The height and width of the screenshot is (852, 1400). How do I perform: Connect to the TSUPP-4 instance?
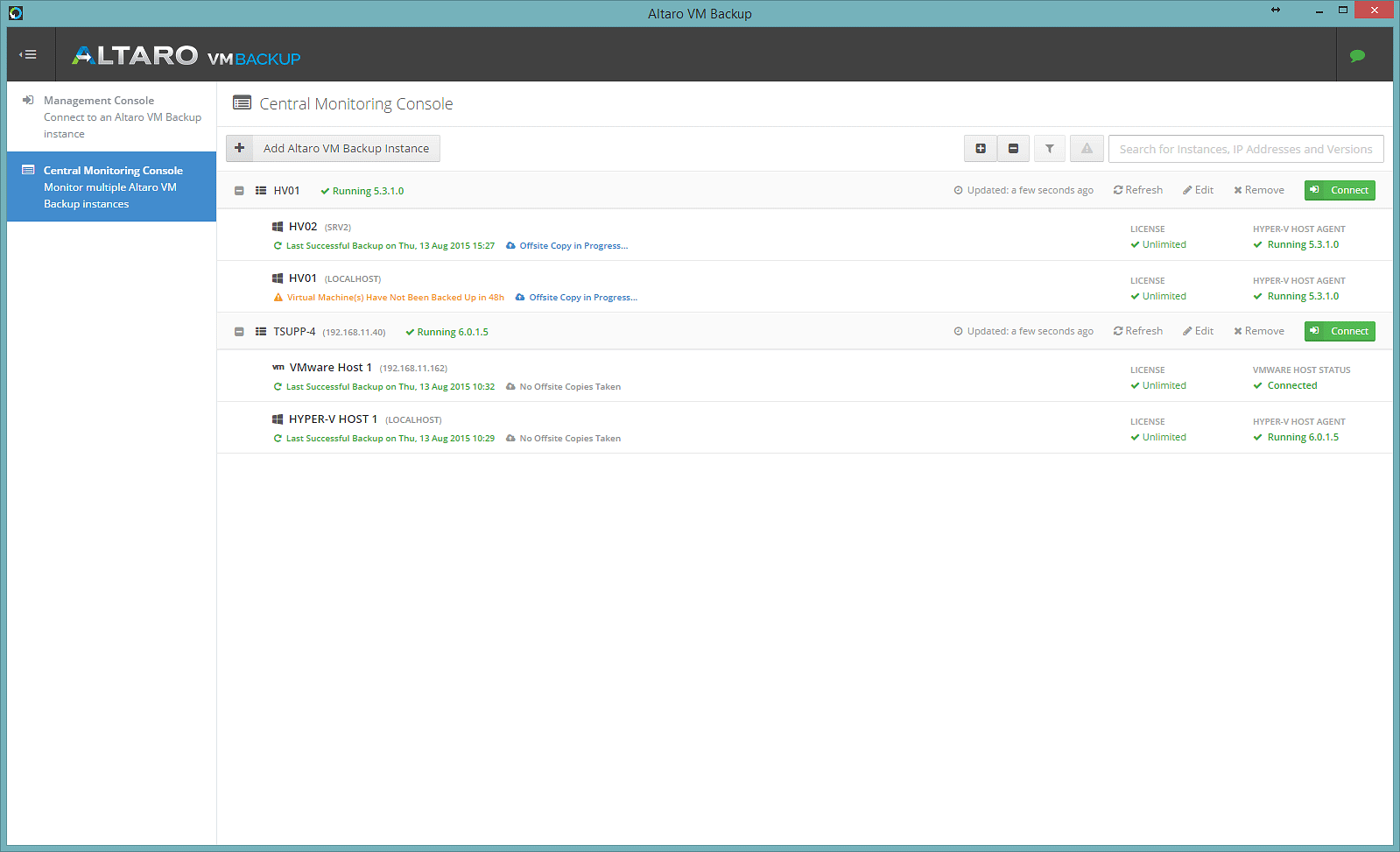pos(1340,331)
